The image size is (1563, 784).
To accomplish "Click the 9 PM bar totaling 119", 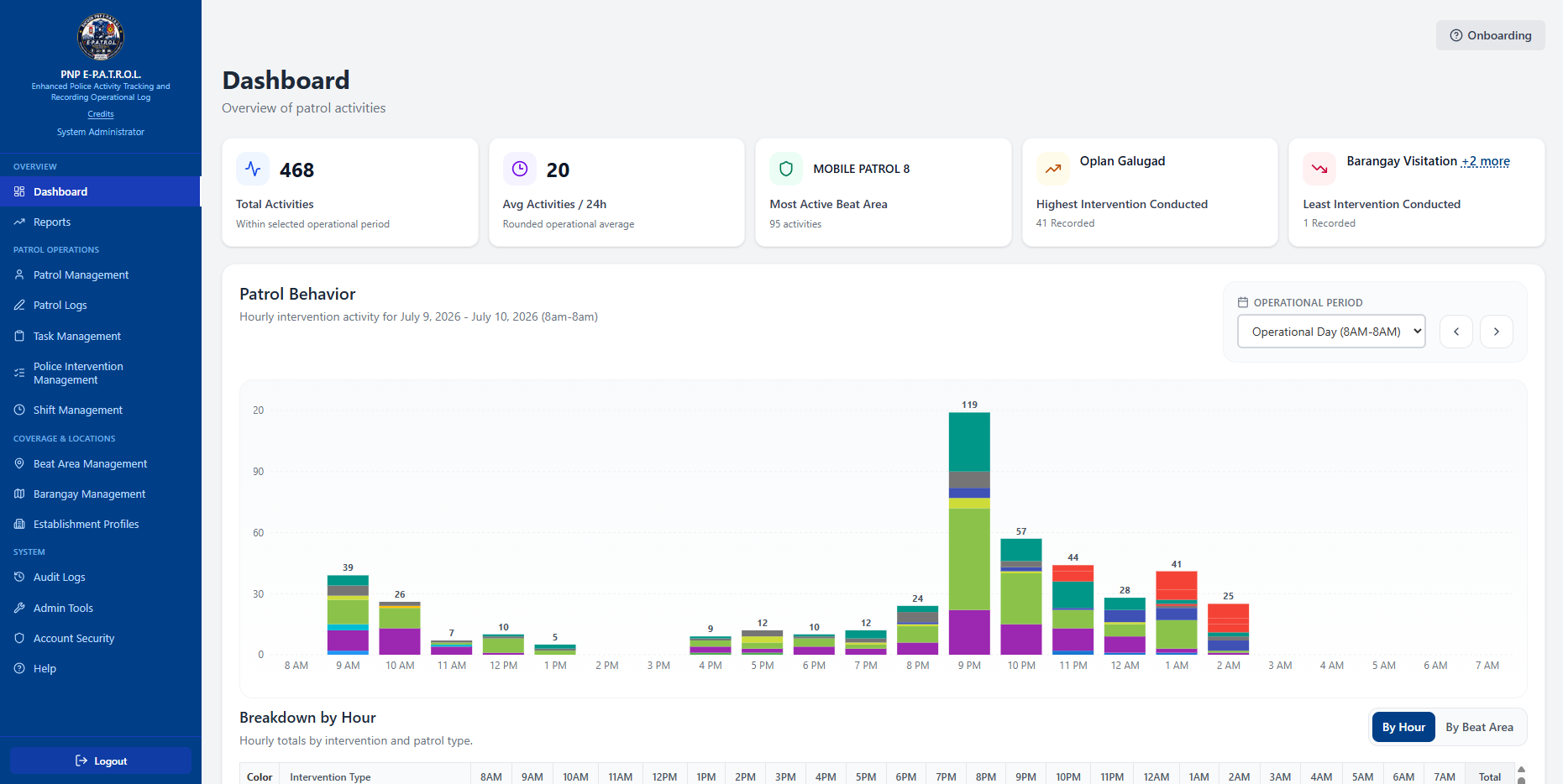I will coord(969,533).
